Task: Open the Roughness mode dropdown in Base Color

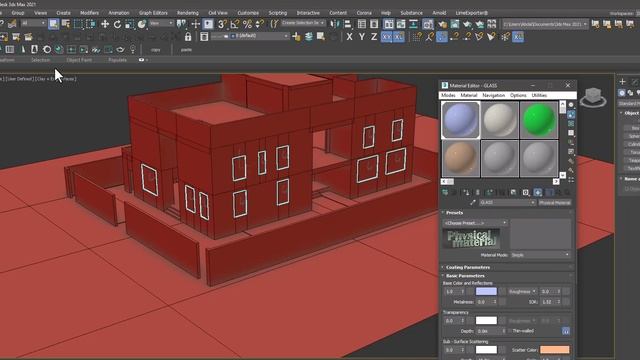Action: (x=522, y=291)
